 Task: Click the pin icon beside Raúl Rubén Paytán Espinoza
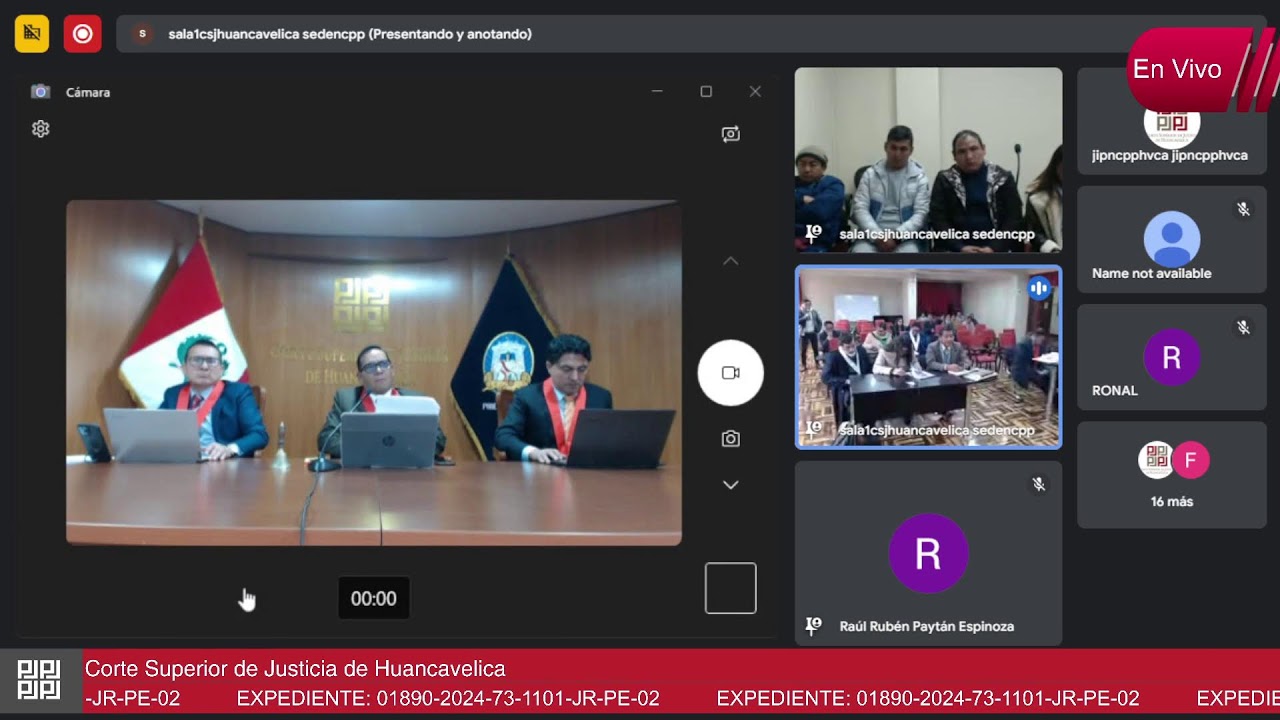[814, 626]
